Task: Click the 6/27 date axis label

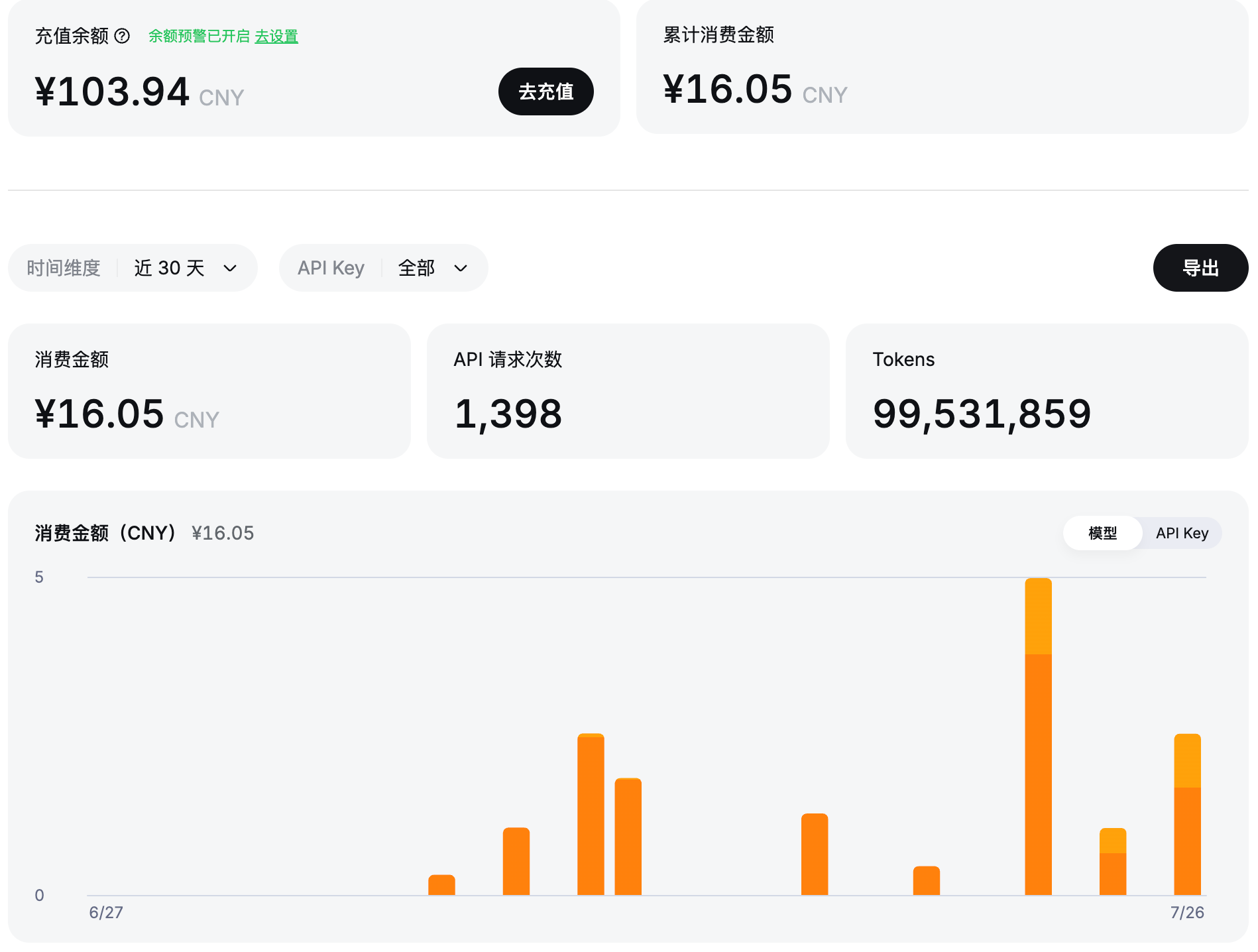Action: (106, 913)
